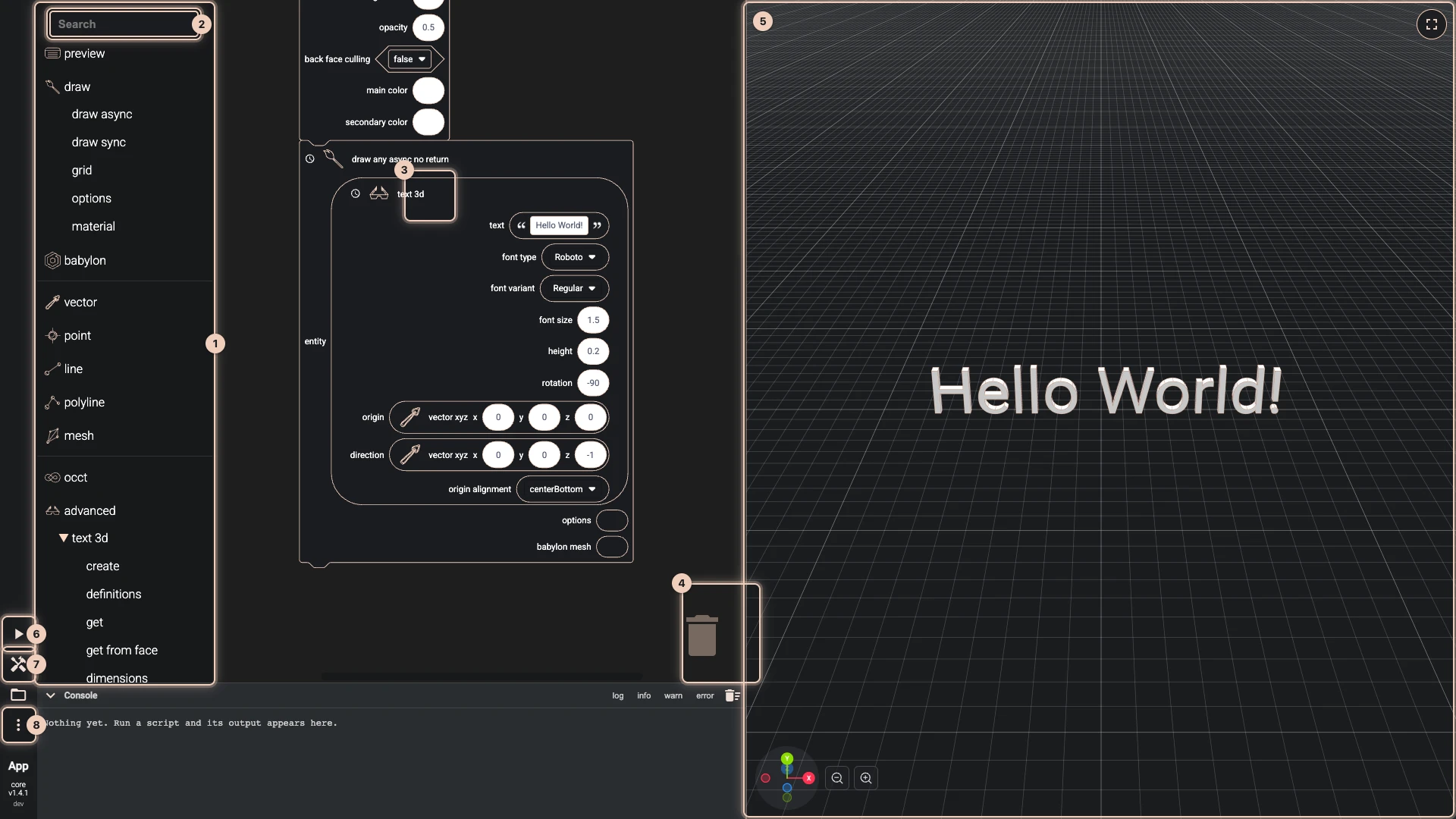The width and height of the screenshot is (1456, 819).
Task: Click the Run script play button
Action: [x=18, y=634]
